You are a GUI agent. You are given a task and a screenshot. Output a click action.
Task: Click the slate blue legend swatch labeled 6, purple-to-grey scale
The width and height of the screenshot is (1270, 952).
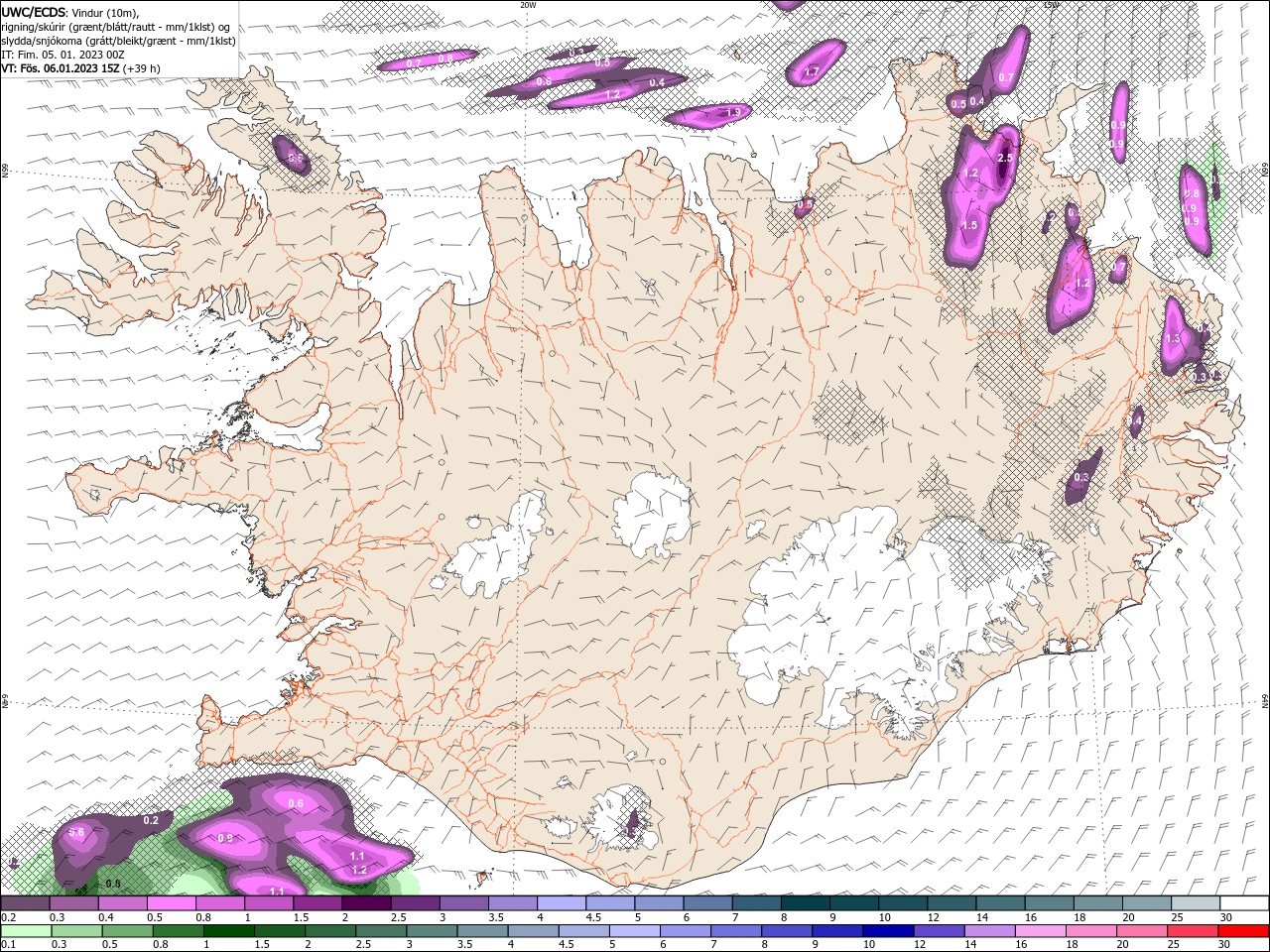[x=708, y=902]
